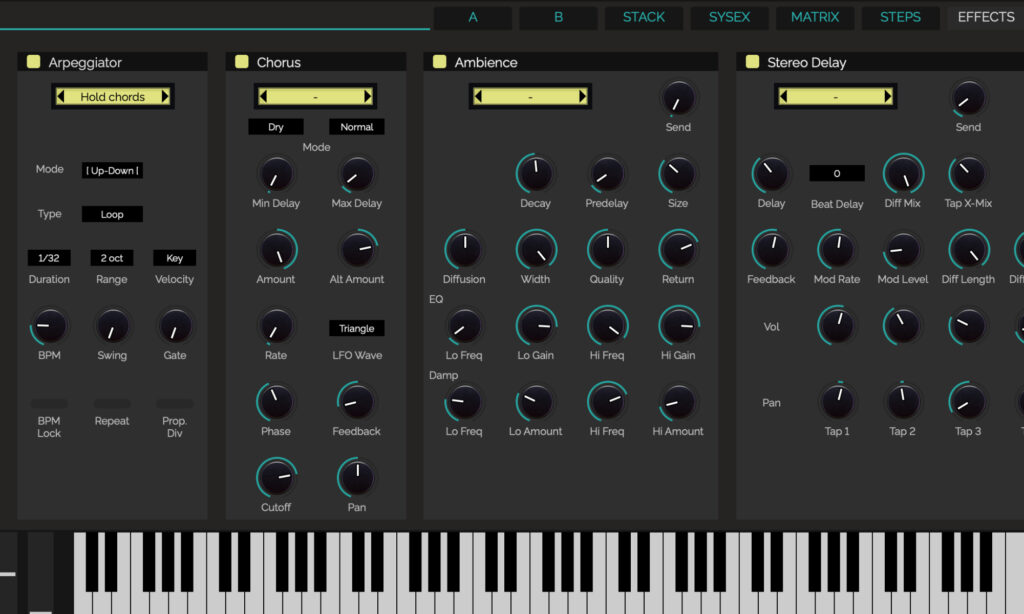Screen dimensions: 1024x614
Task: Click the Chorus Dry mode button
Action: point(276,127)
